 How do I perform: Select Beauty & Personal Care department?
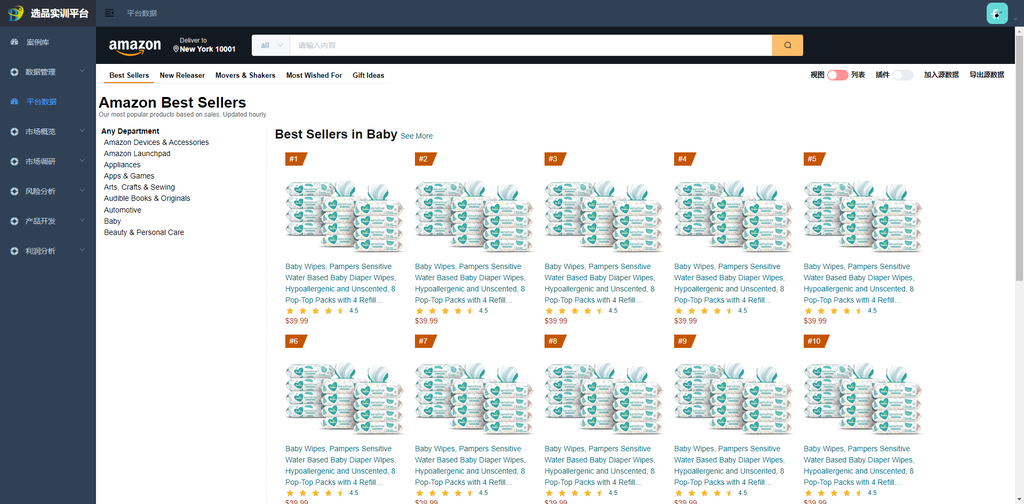tap(144, 232)
